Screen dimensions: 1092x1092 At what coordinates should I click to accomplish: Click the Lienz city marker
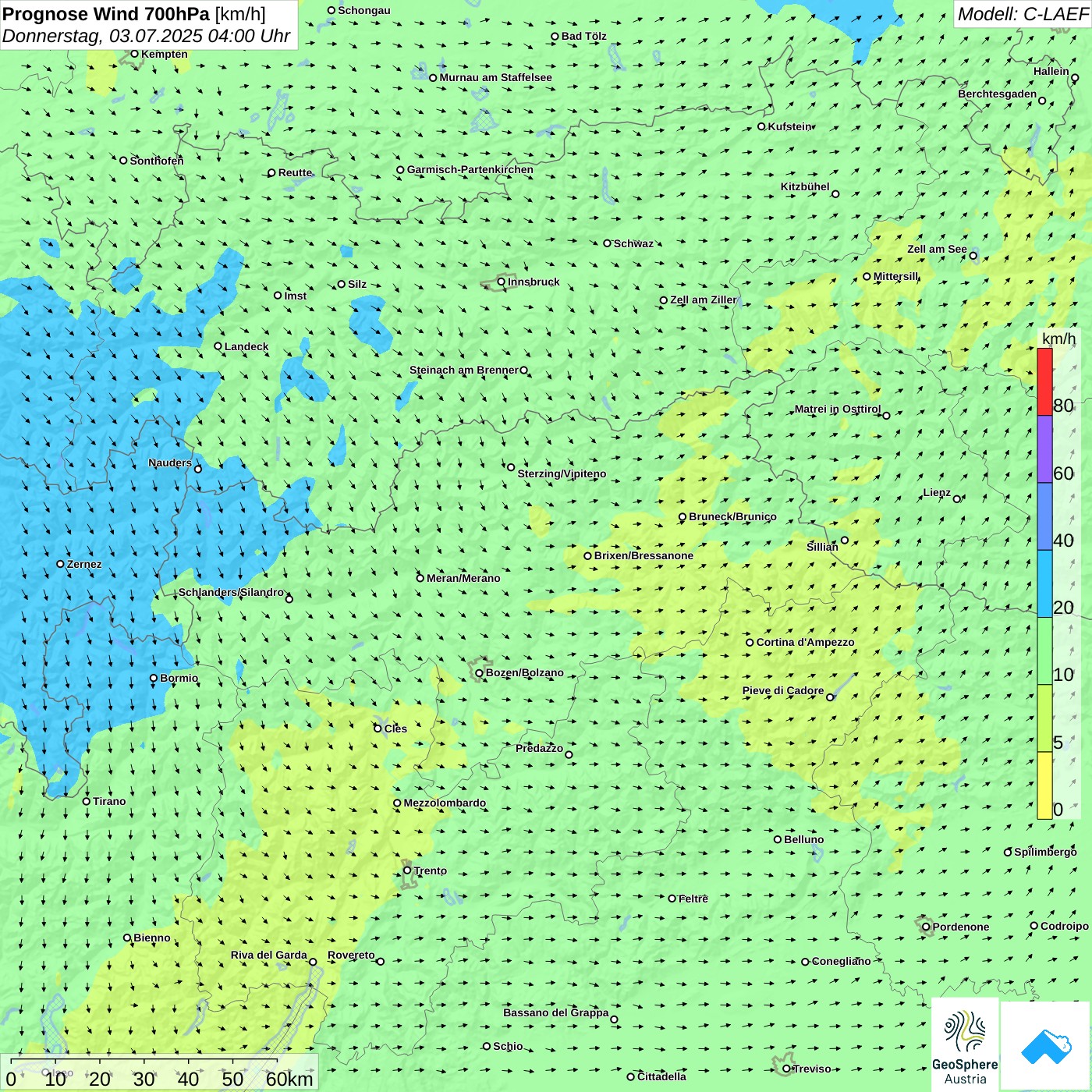pyautogui.click(x=957, y=499)
